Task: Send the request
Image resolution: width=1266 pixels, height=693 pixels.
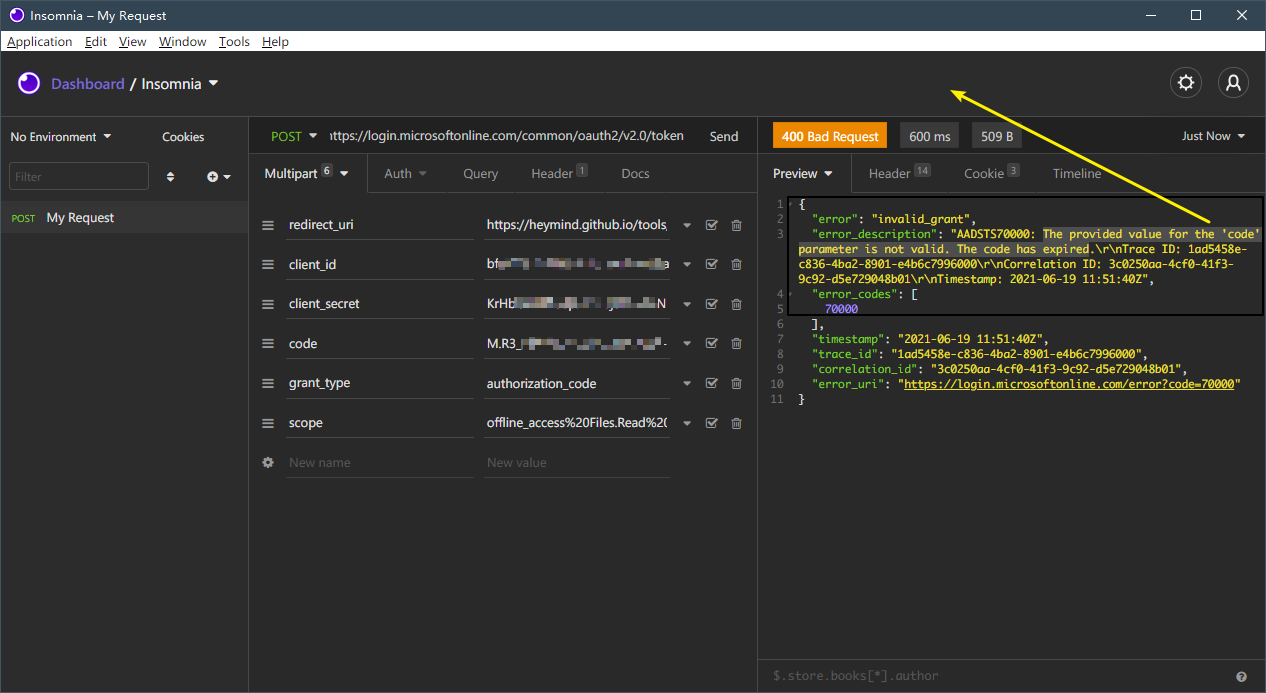Action: [724, 137]
